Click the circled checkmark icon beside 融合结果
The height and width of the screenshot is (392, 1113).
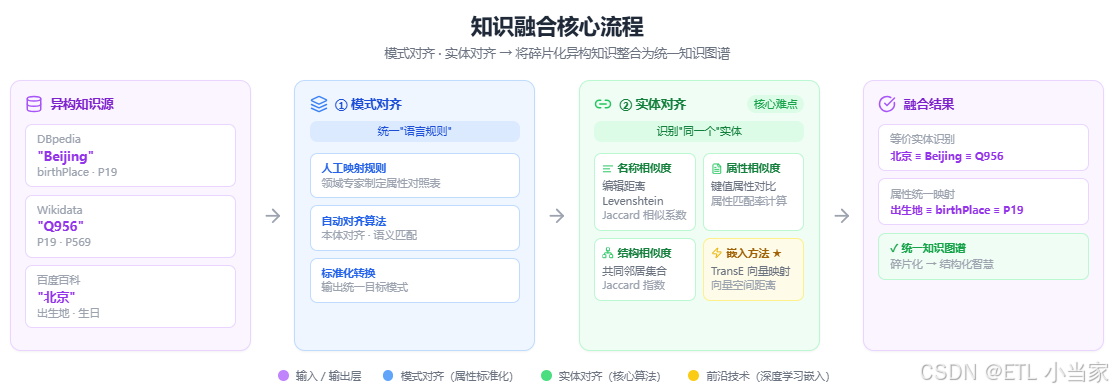[x=887, y=104]
